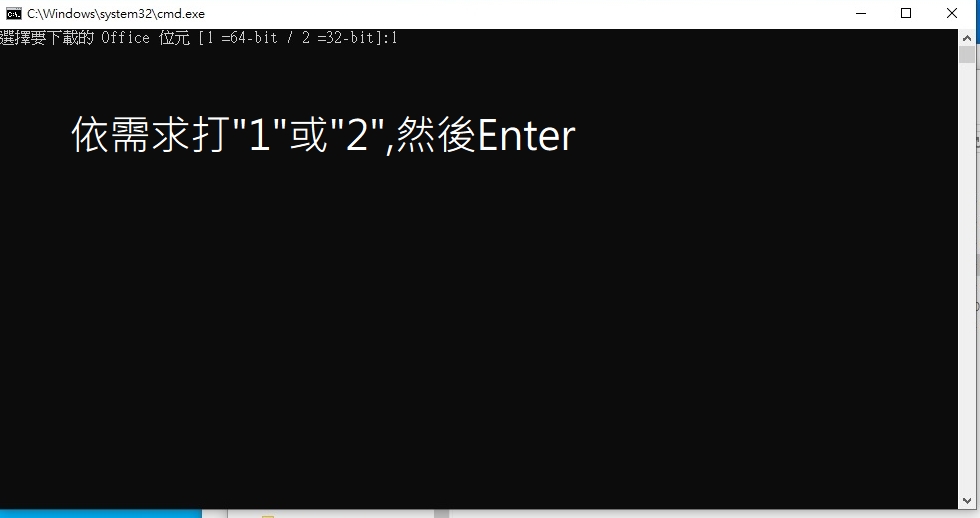Image resolution: width=980 pixels, height=518 pixels.
Task: Close the cmd.exe window
Action: [x=952, y=14]
